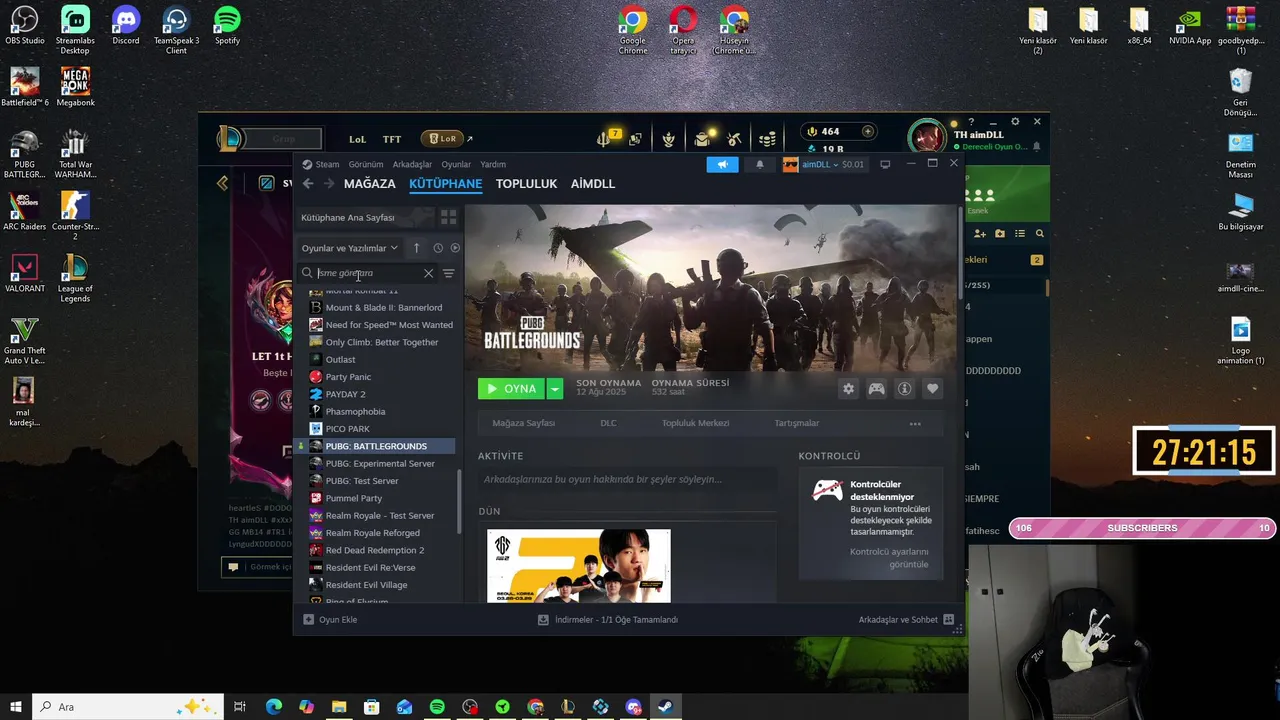Open League client store coins icon

767,139
